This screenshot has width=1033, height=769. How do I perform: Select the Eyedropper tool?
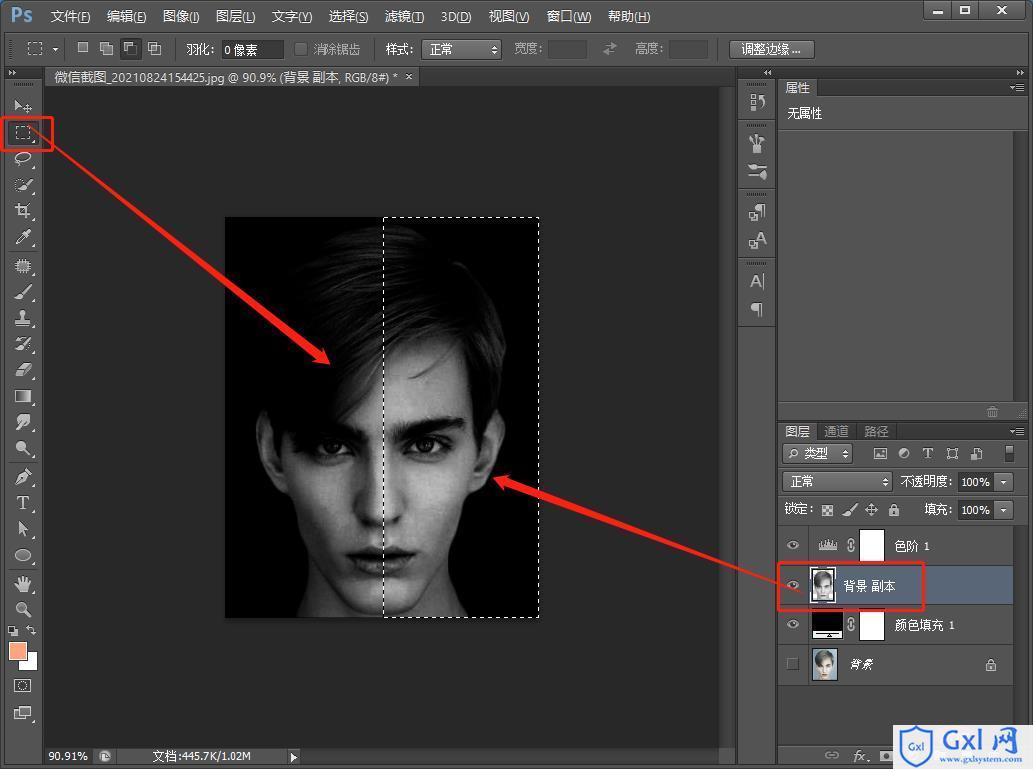pyautogui.click(x=23, y=237)
